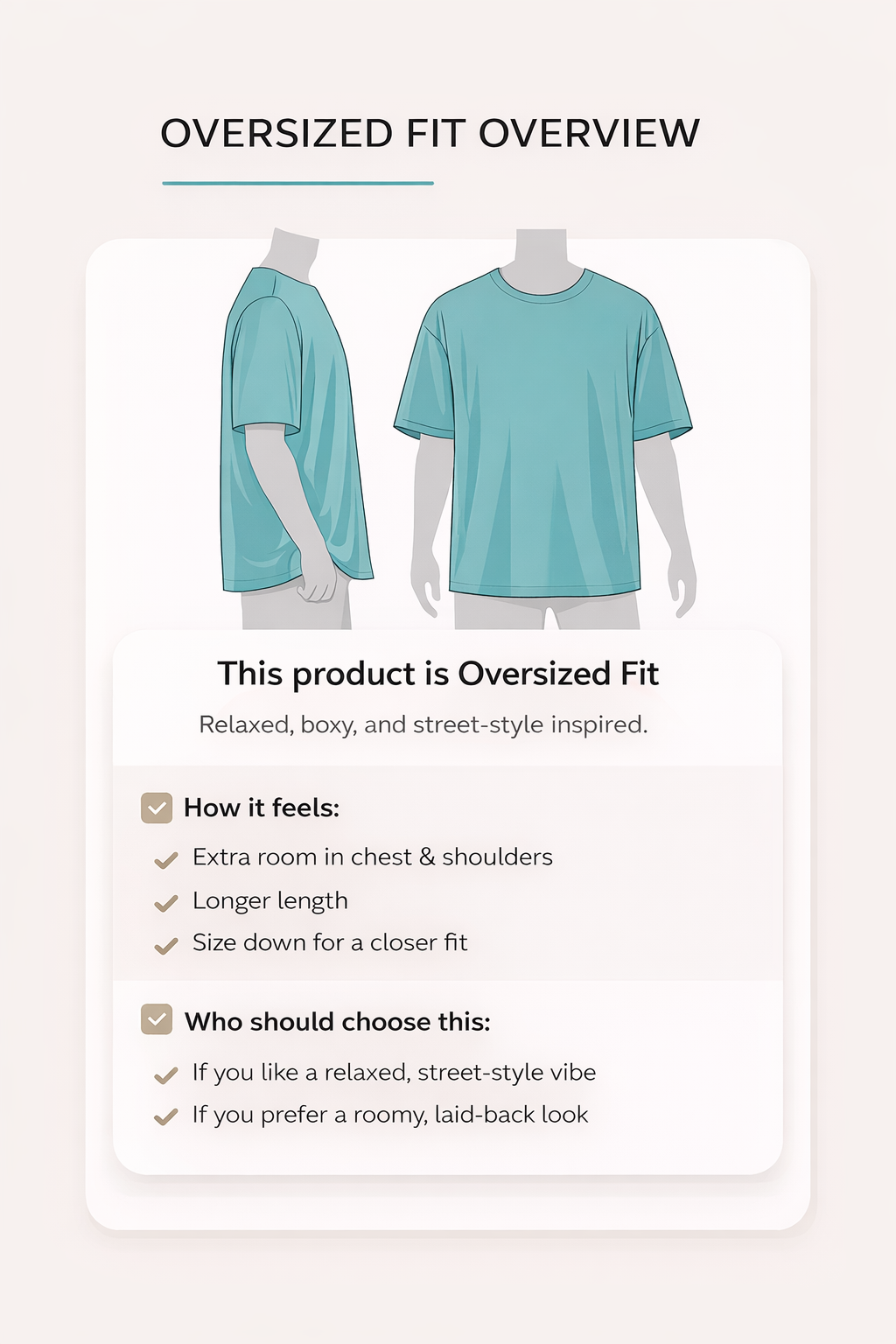Click the checkmark beside "Extra room in chest & shoulders"
Image resolution: width=896 pixels, height=1344 pixels.
pyautogui.click(x=165, y=861)
